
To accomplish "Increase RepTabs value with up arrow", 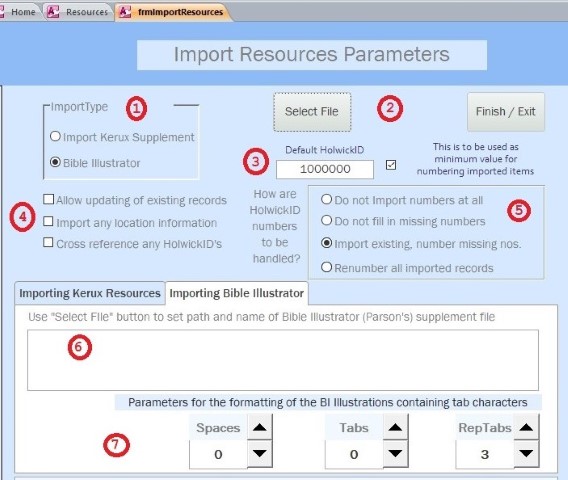I will 526,427.
